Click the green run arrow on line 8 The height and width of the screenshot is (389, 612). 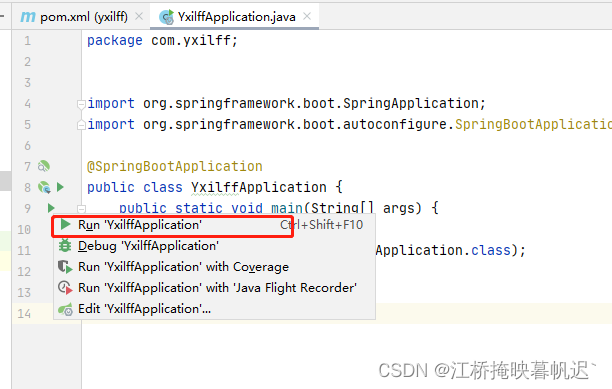60,187
